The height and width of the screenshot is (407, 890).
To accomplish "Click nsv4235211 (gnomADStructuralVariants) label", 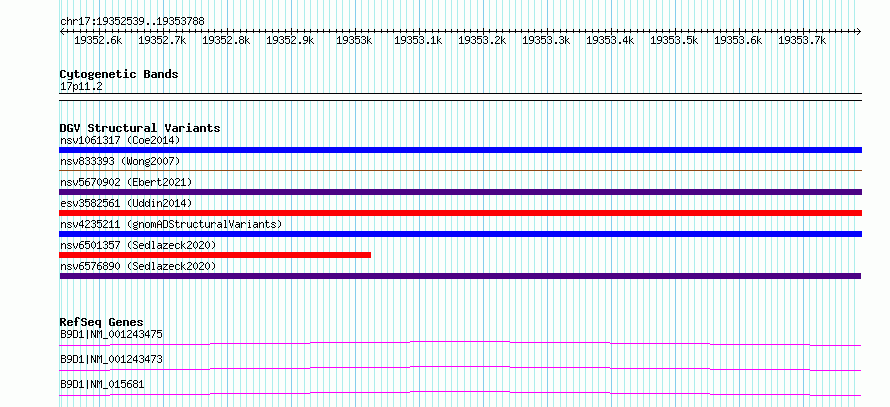I will [171, 224].
